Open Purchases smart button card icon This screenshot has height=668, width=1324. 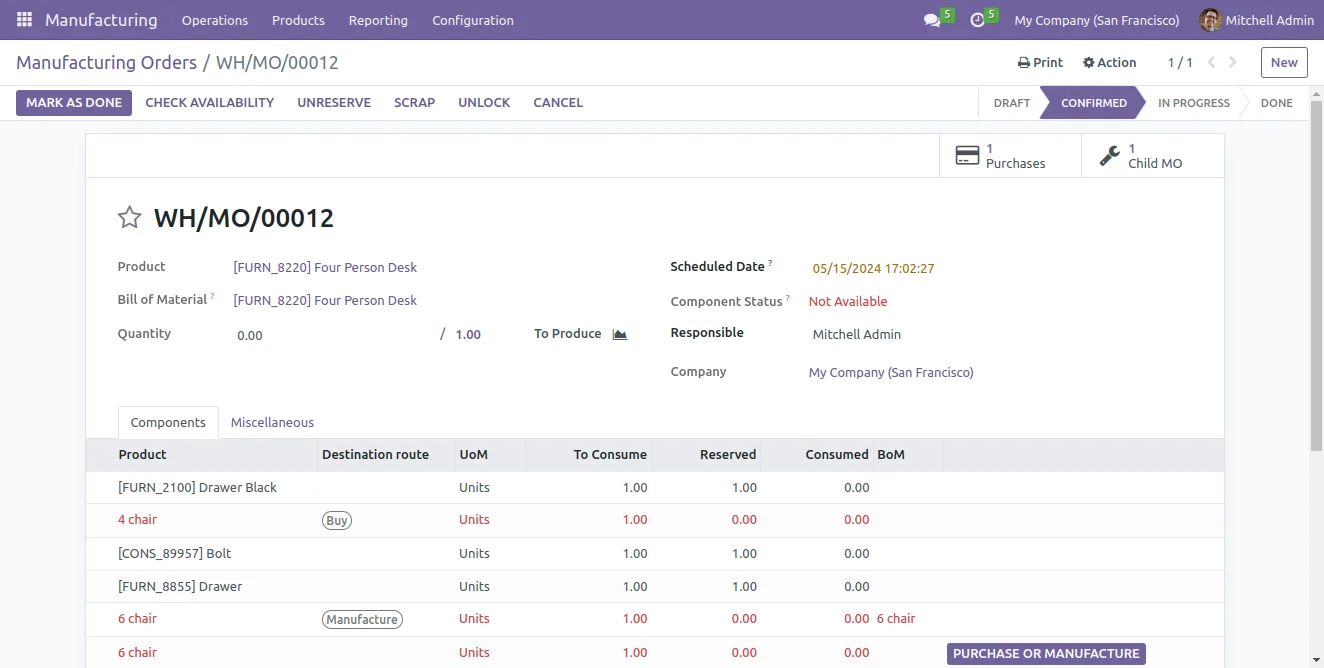click(967, 156)
